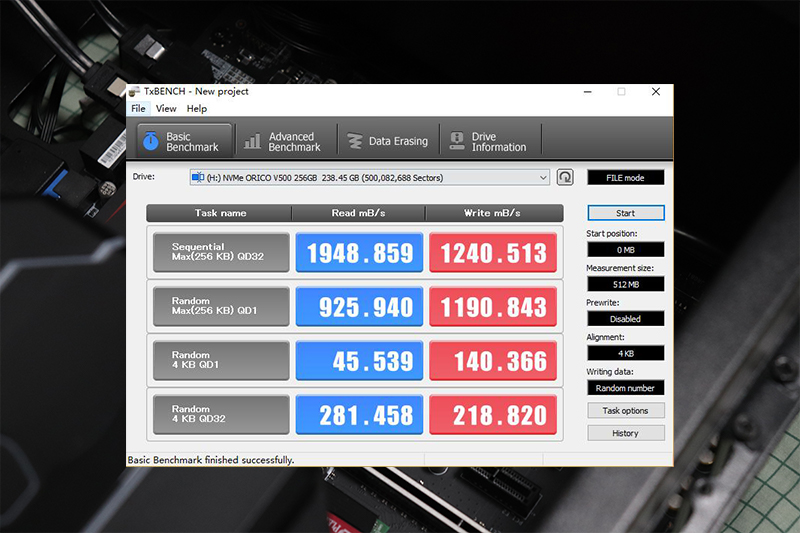Open the Measurement size 512 MB selector

pyautogui.click(x=626, y=284)
